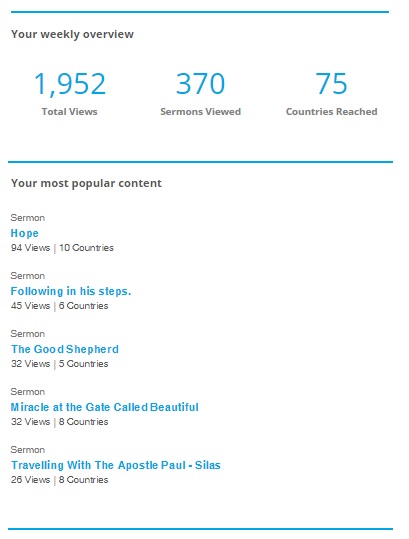Screen dimensions: 409x539
Task: Open the Hope sermon link
Action: point(24,233)
